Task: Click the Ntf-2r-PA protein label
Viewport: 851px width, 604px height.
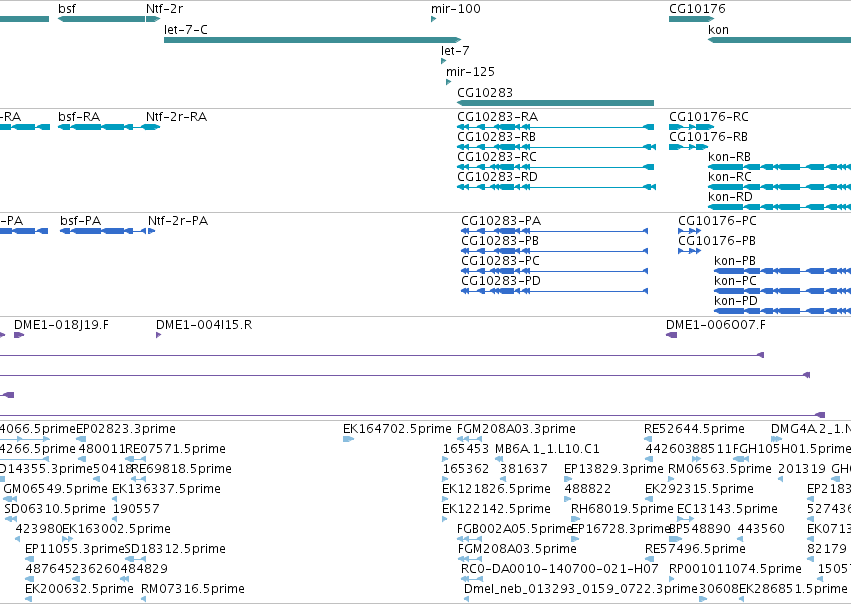Action: [178, 221]
